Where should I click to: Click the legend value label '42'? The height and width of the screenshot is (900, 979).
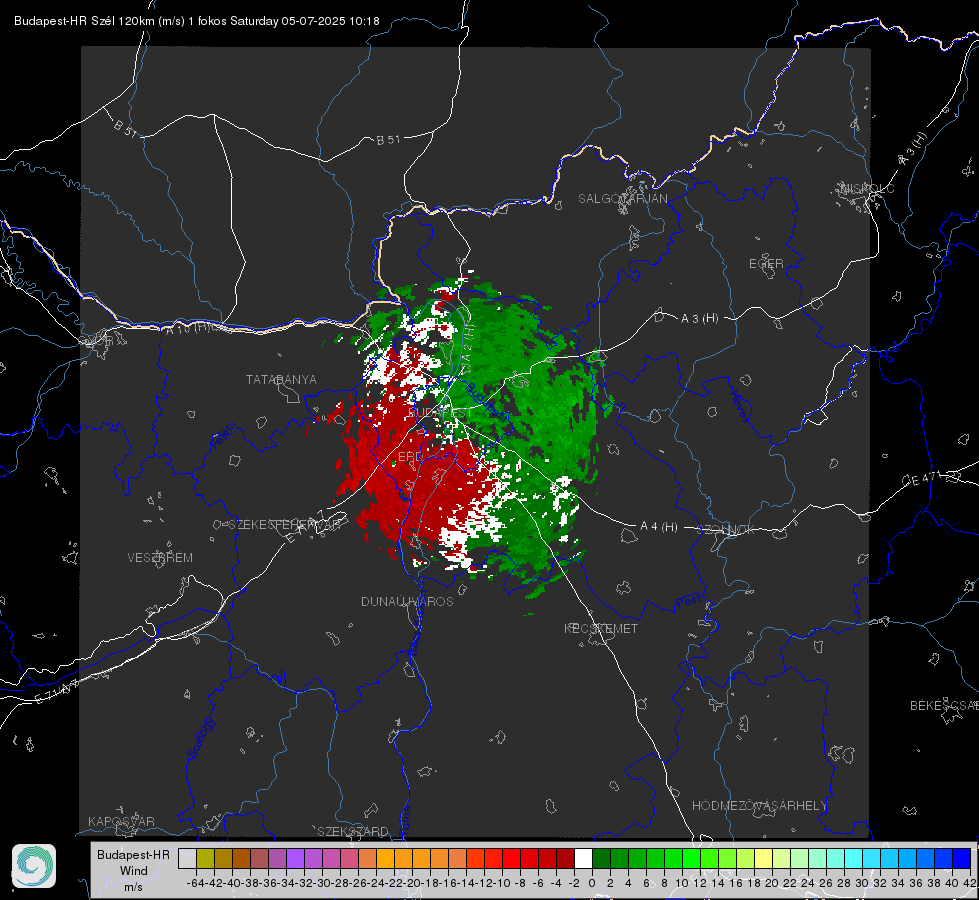point(970,883)
